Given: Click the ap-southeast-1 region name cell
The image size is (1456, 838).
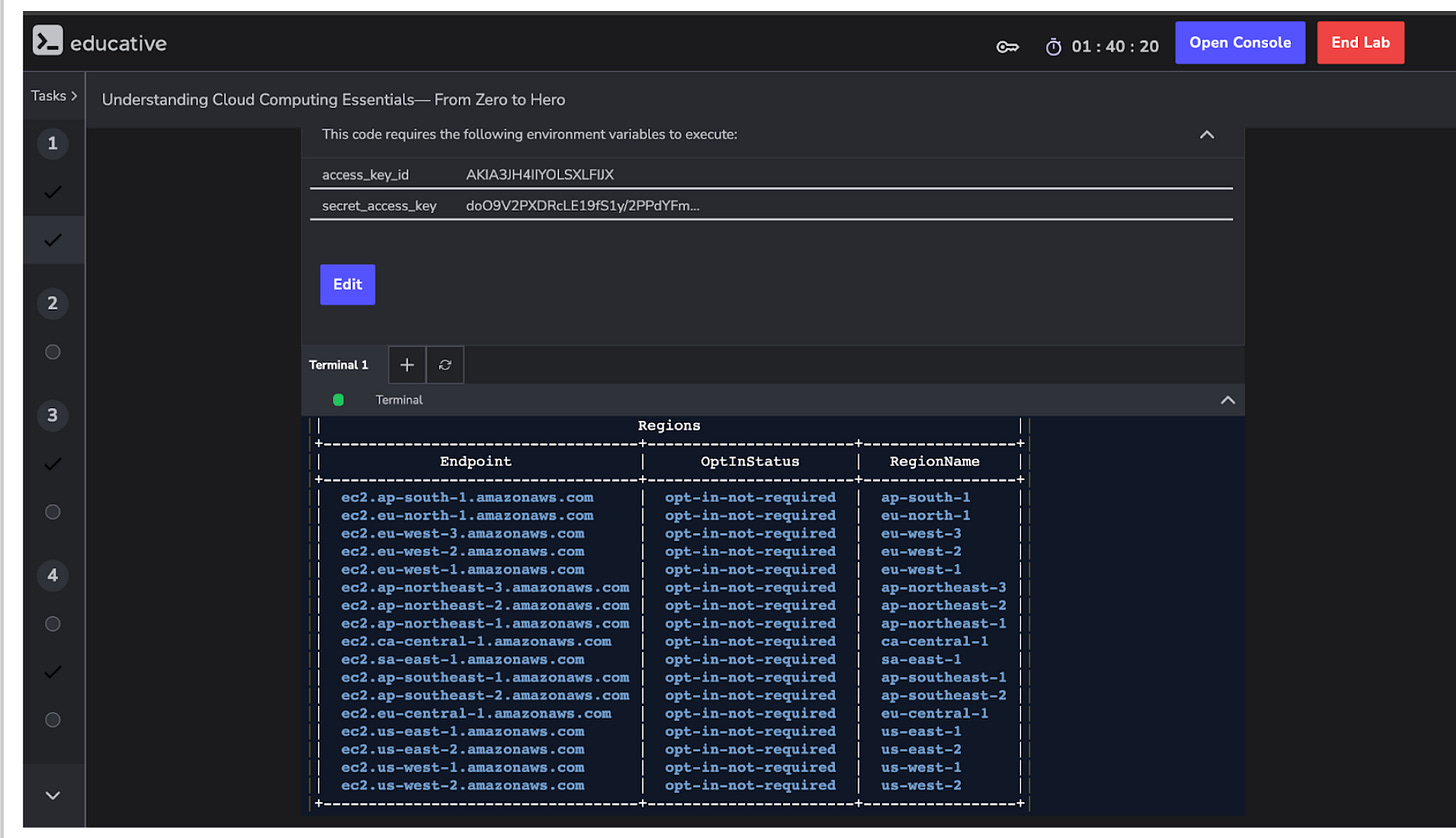Looking at the screenshot, I should pos(944,678).
